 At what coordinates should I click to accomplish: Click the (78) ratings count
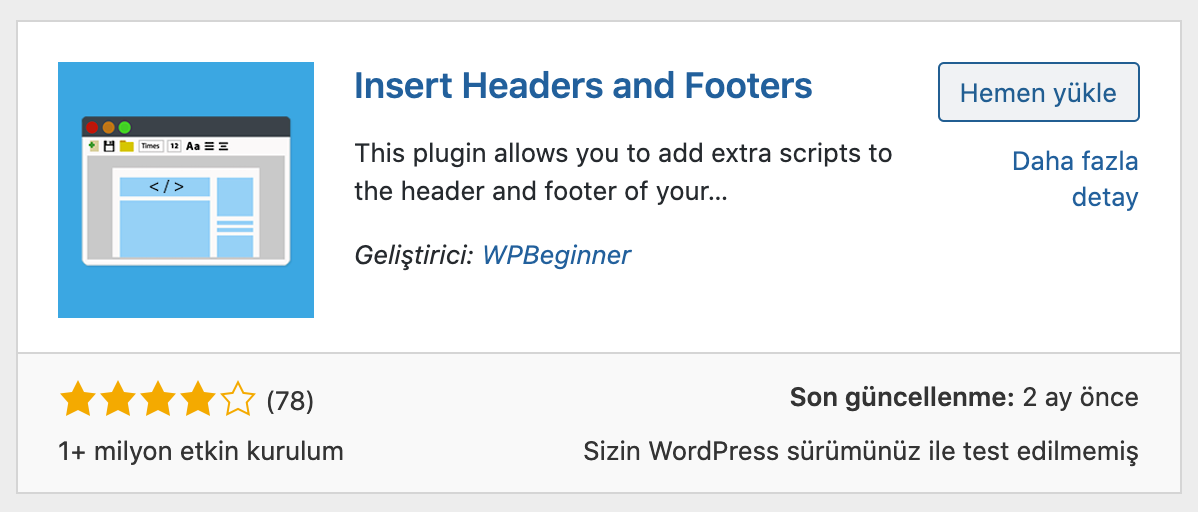[290, 400]
